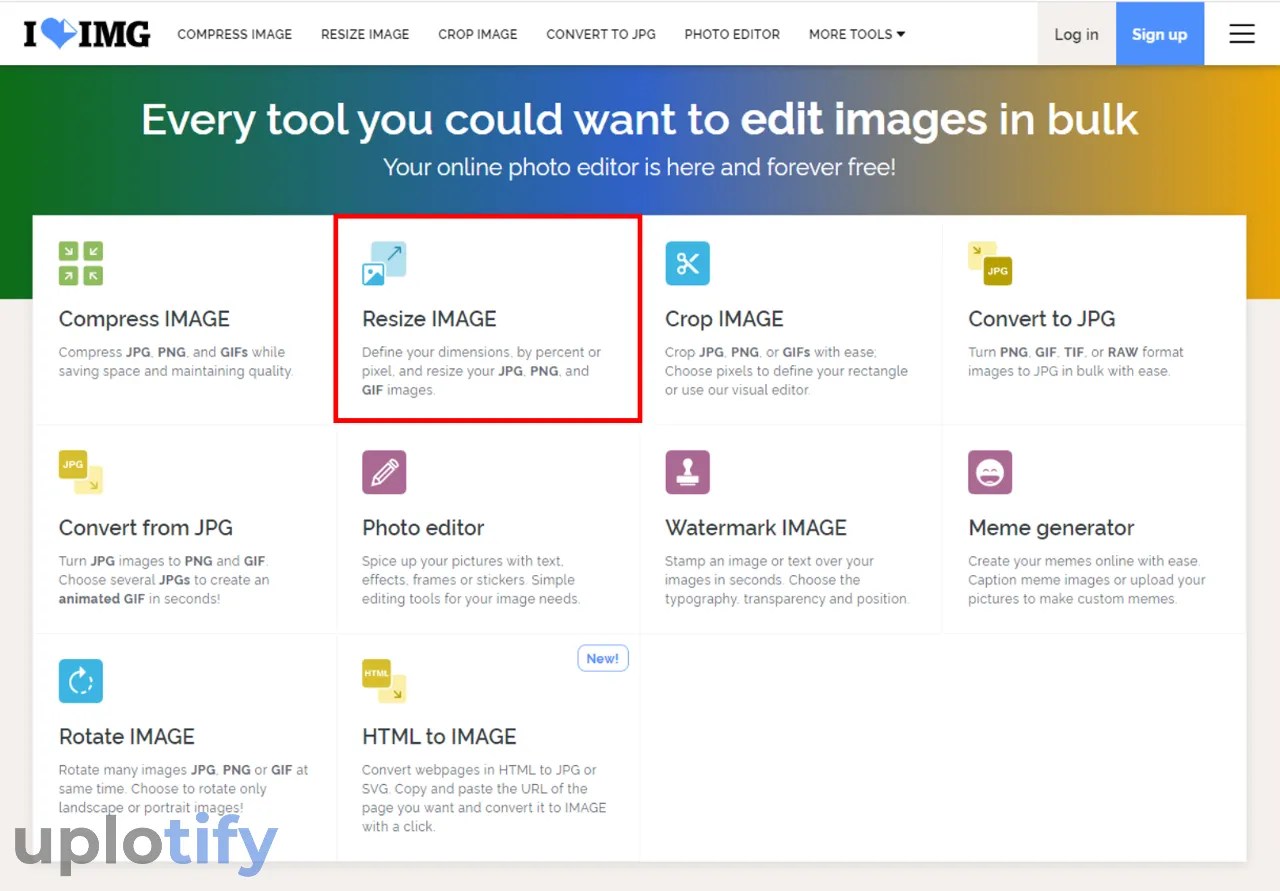Click the Photo editor description text
The image size is (1280, 891).
click(x=471, y=580)
